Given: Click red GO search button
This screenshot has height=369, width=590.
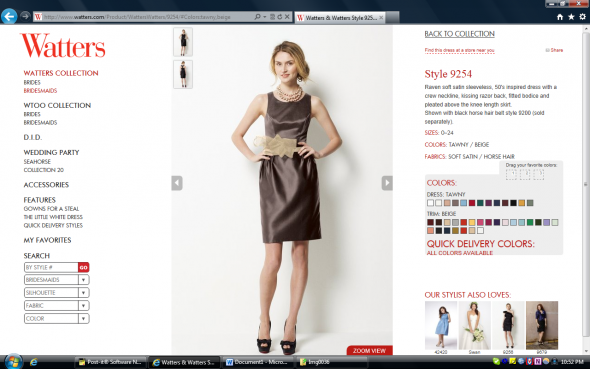Looking at the screenshot, I should pyautogui.click(x=84, y=267).
